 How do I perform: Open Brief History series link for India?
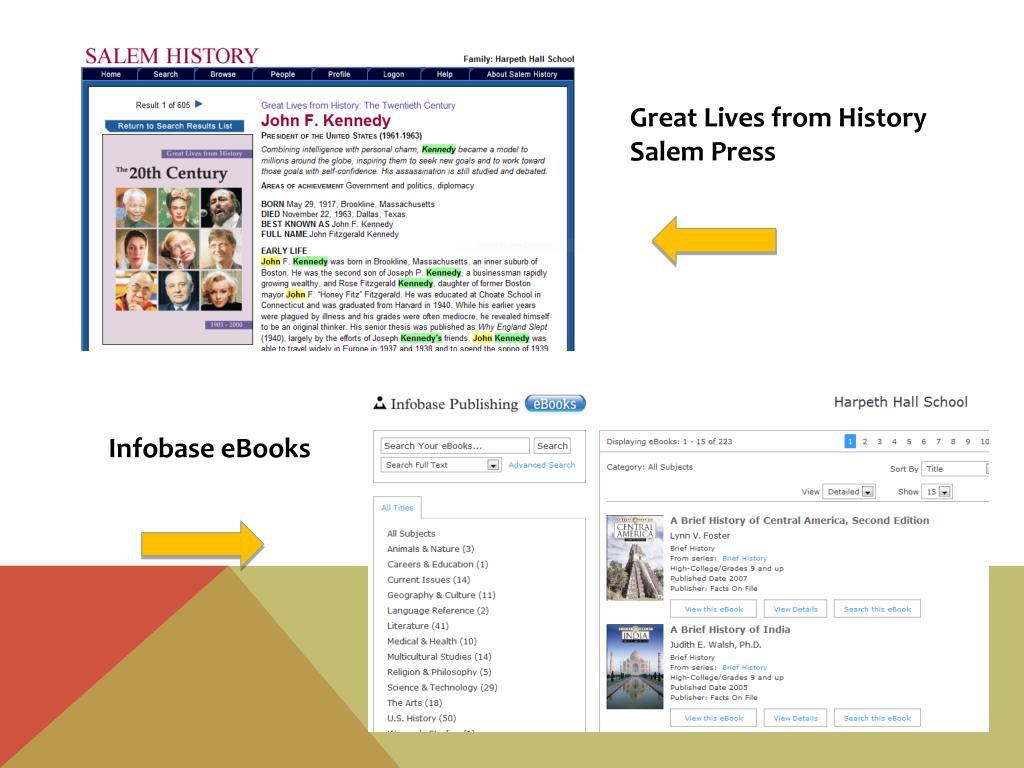(x=744, y=667)
